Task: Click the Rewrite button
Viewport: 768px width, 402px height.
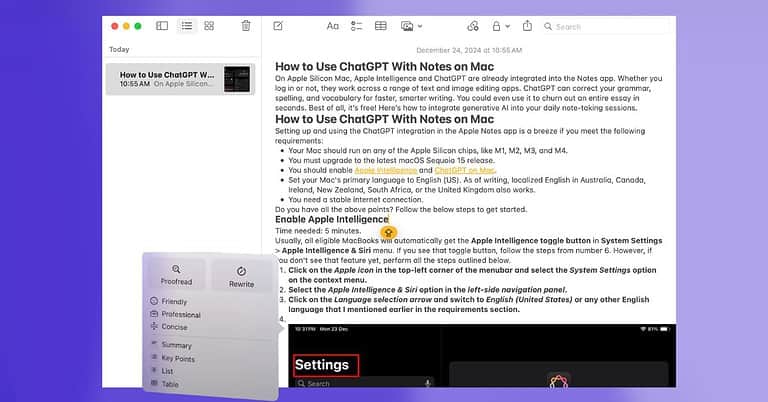Action: point(241,277)
